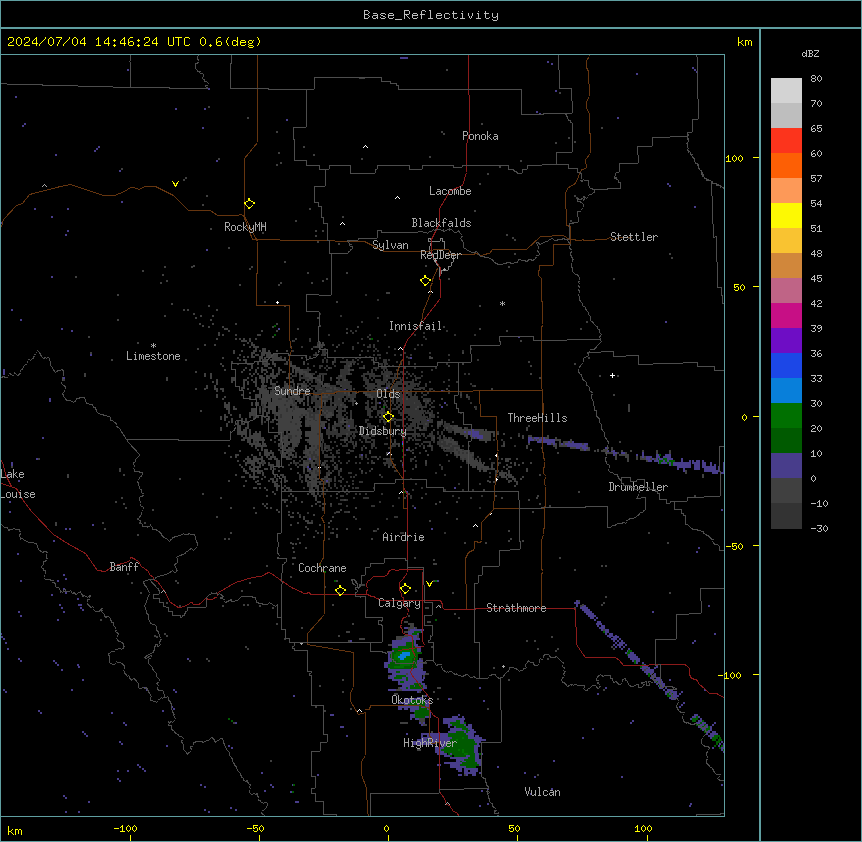Click the RedDeer city label
The image size is (862, 842).
tap(440, 255)
